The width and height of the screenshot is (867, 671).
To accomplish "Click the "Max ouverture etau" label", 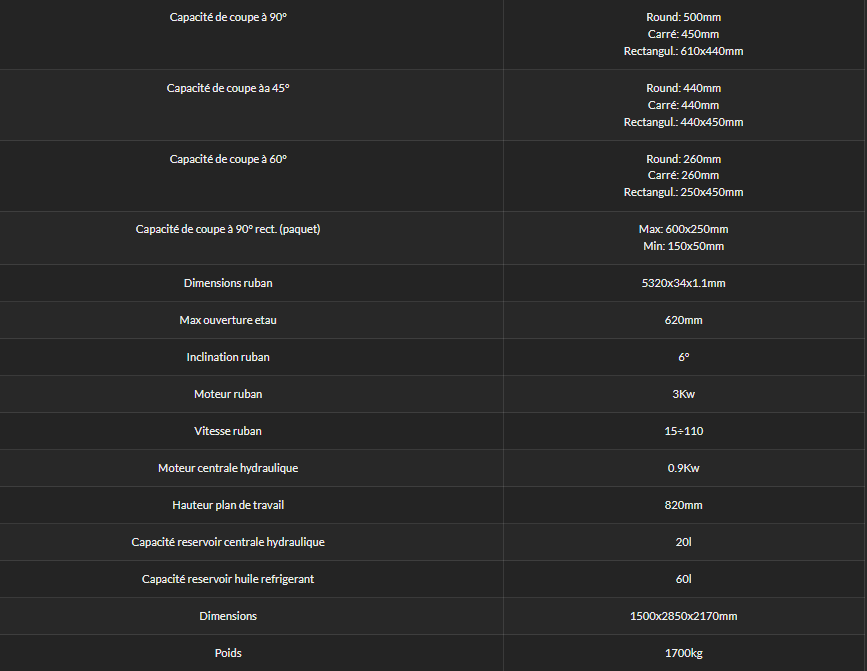I will point(228,320).
